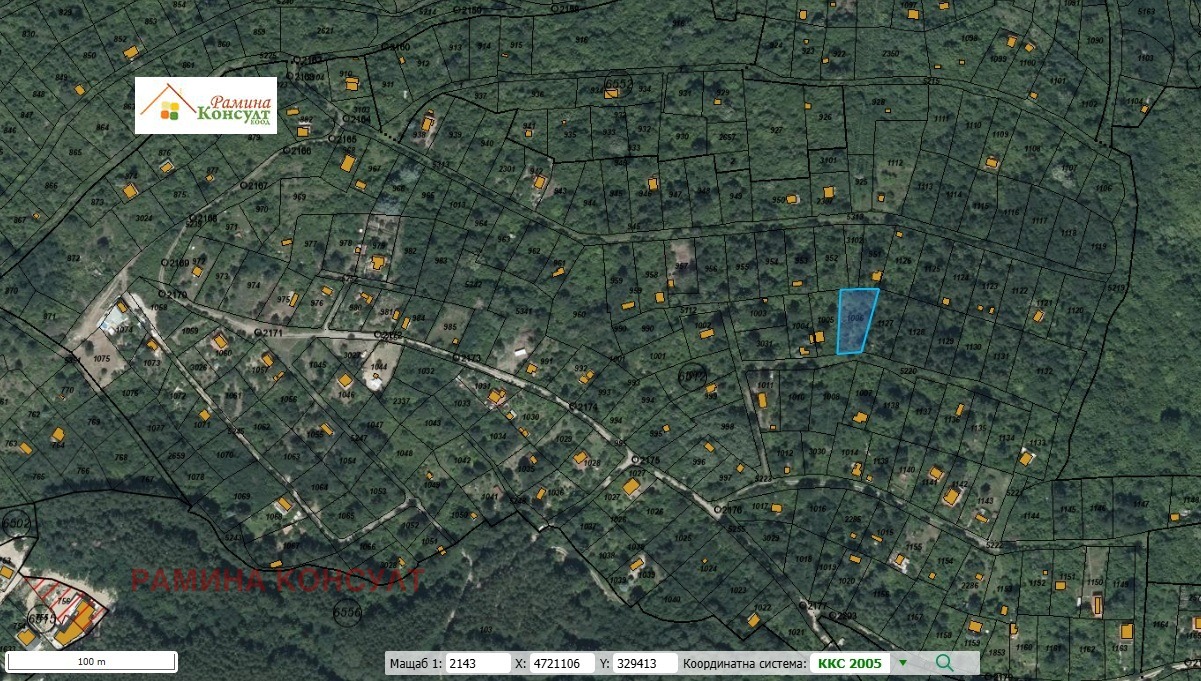Viewport: 1201px width, 681px height.
Task: Open the coordinate system dropdown arrow
Action: [x=903, y=662]
